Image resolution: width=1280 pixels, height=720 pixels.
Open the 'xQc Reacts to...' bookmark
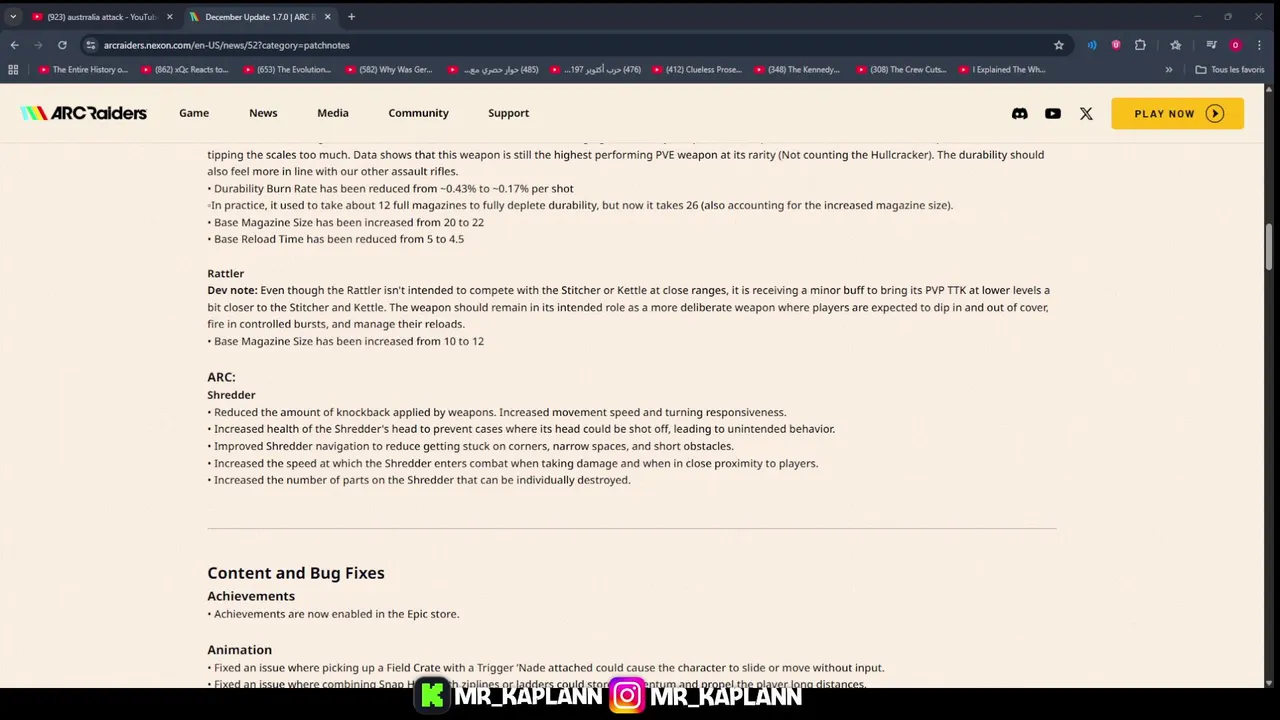(x=185, y=70)
